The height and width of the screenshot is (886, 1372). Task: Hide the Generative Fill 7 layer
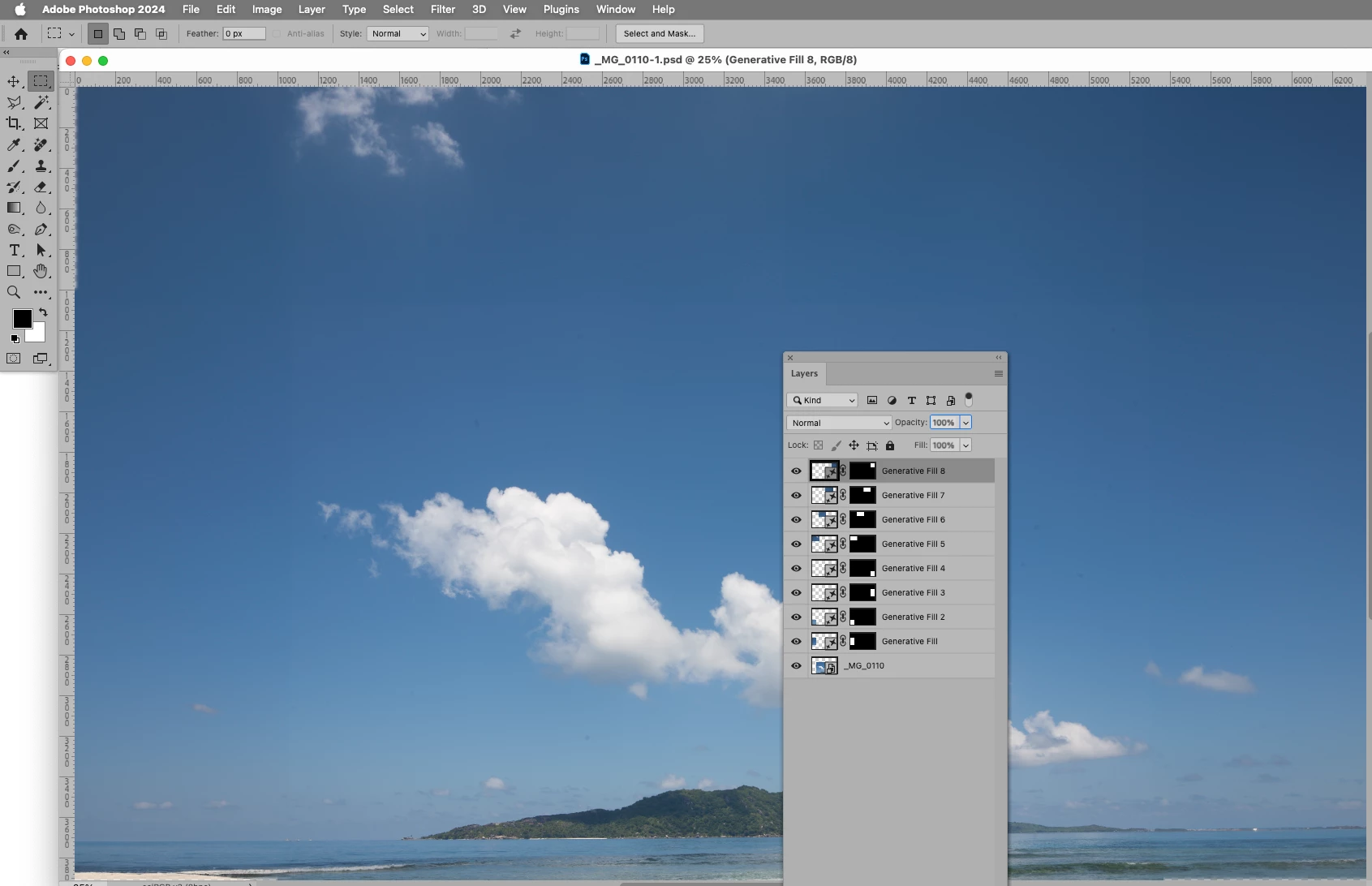tap(796, 495)
